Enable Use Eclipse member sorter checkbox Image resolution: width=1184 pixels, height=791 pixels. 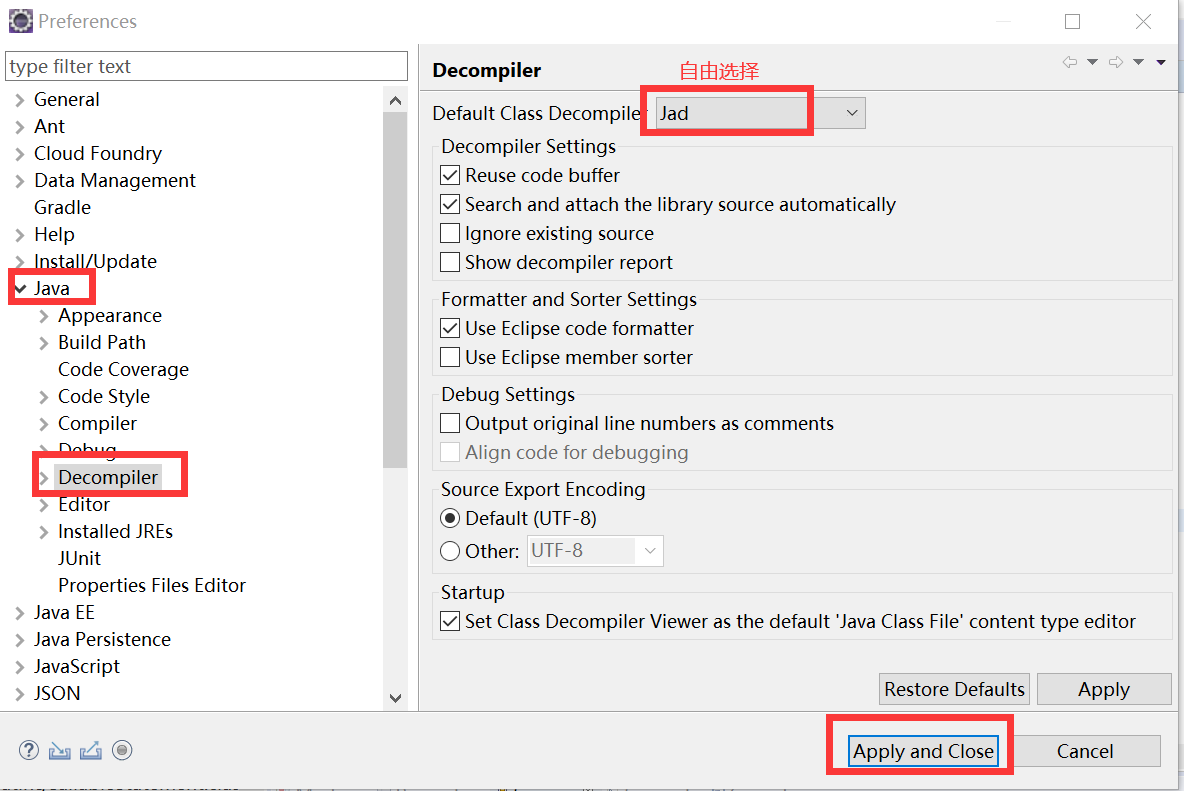[450, 357]
